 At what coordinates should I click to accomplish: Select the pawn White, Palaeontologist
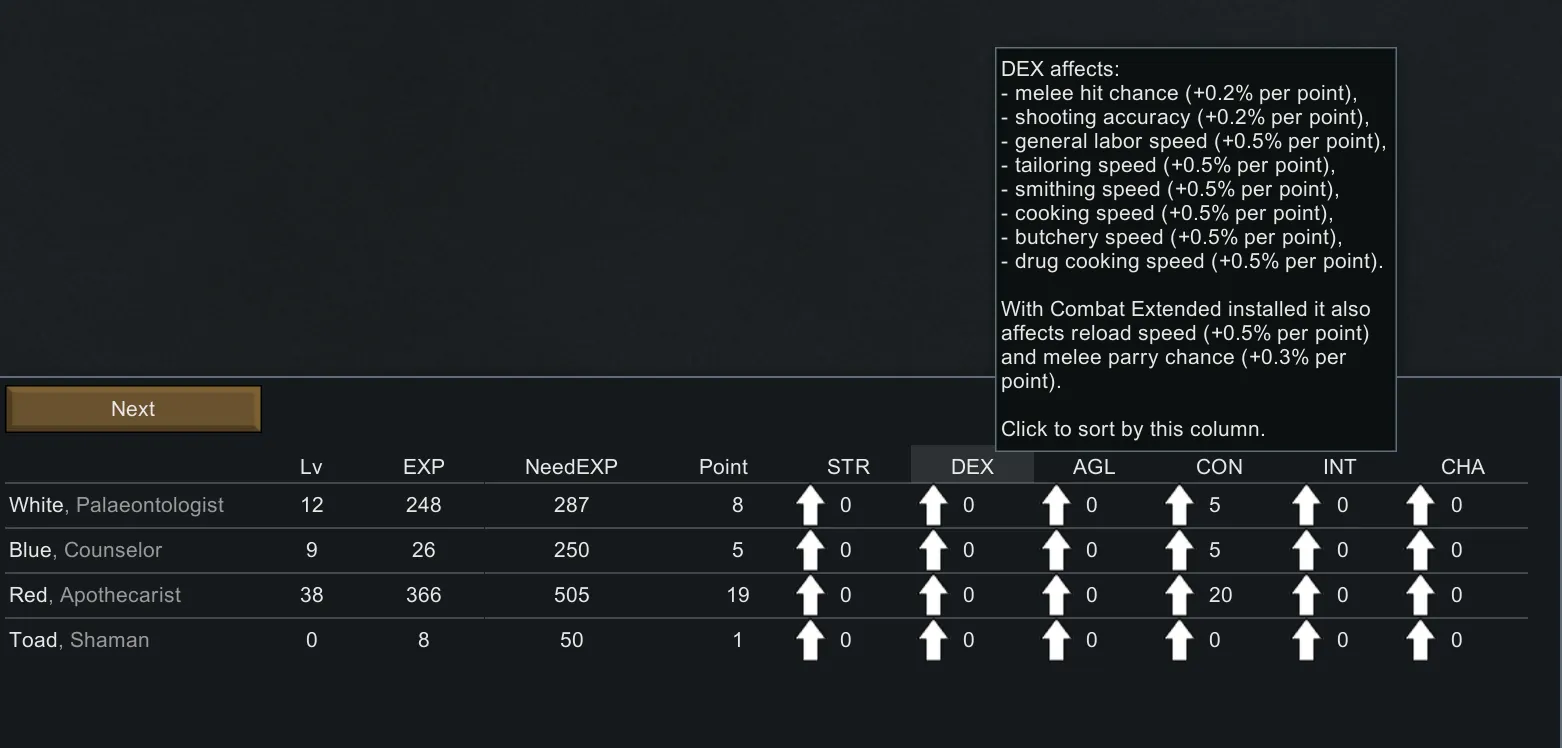(116, 505)
